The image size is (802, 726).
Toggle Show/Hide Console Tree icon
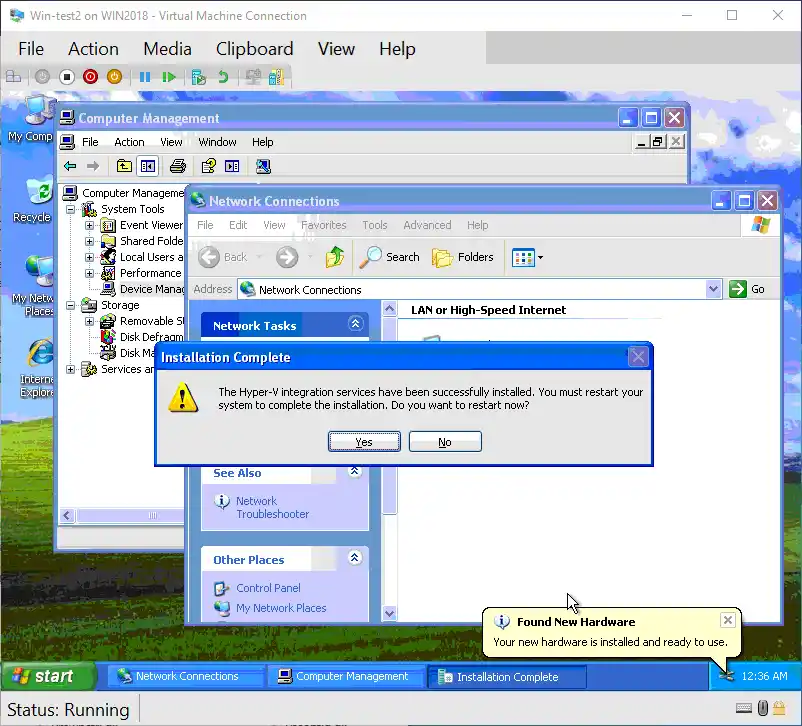(x=148, y=166)
